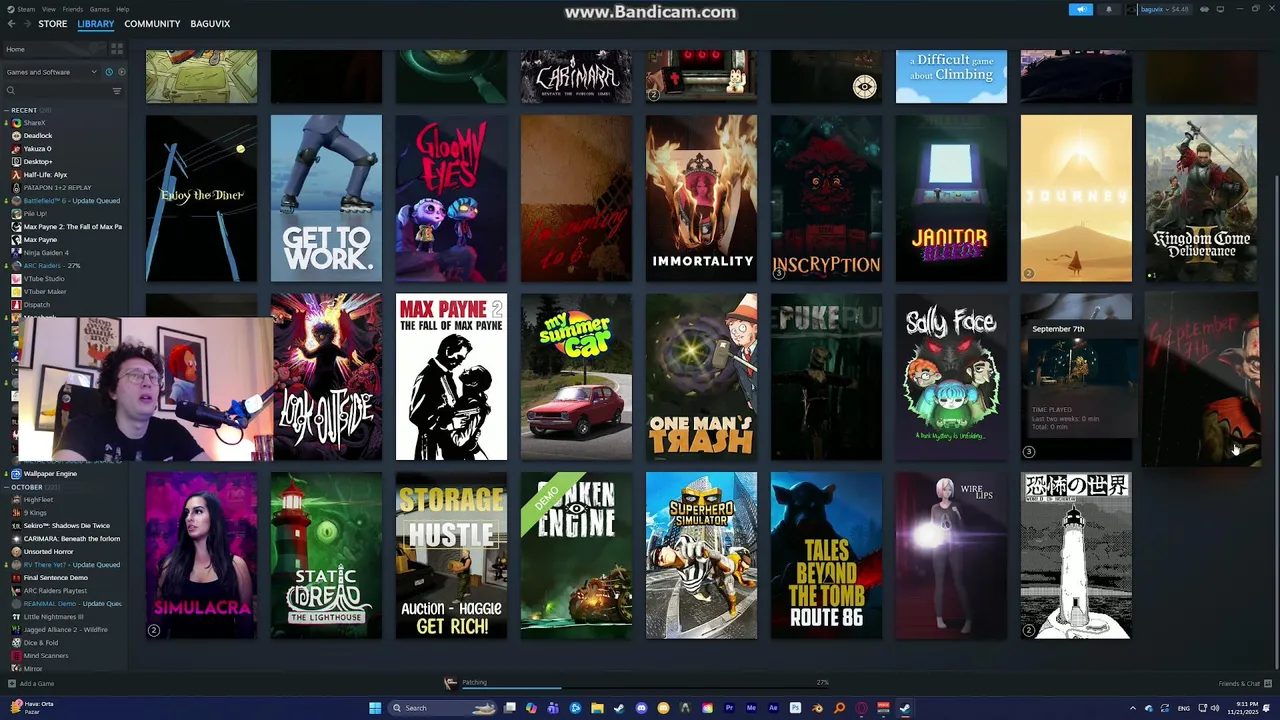The height and width of the screenshot is (720, 1280).
Task: Open Premiere Pro from the taskbar
Action: tap(729, 708)
